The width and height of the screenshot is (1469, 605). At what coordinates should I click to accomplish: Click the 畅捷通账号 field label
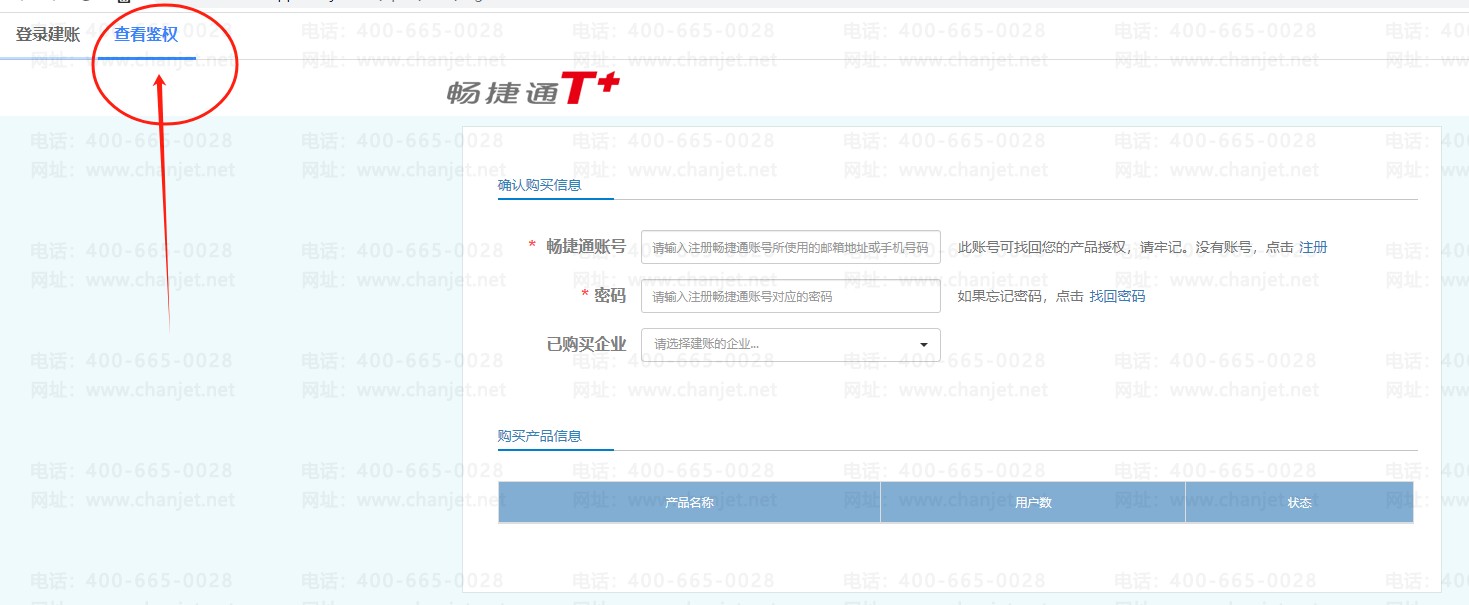[x=586, y=246]
